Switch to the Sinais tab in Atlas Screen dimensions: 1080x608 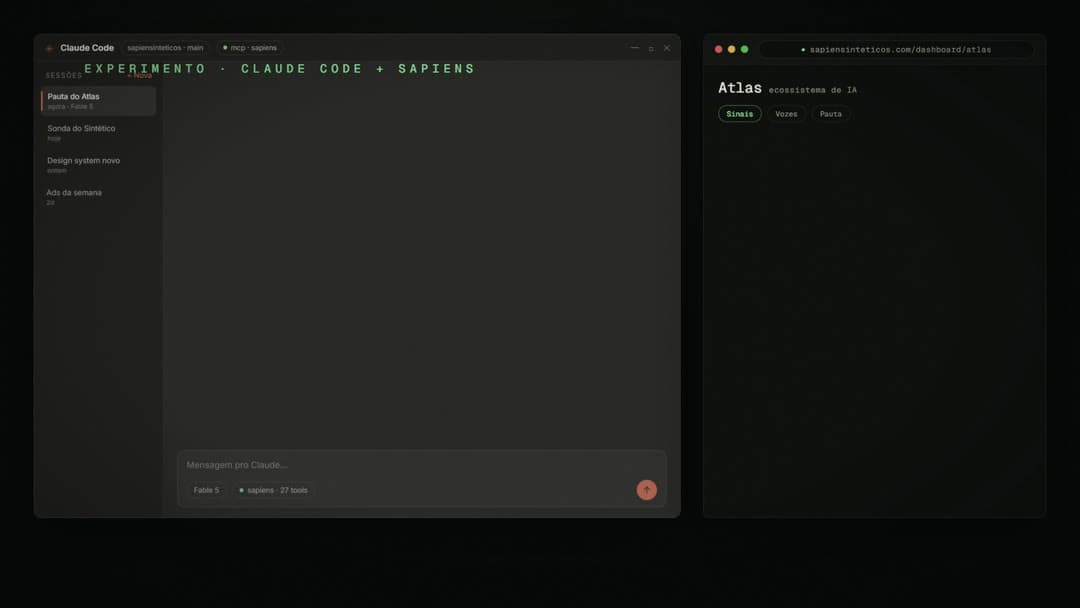(x=740, y=114)
